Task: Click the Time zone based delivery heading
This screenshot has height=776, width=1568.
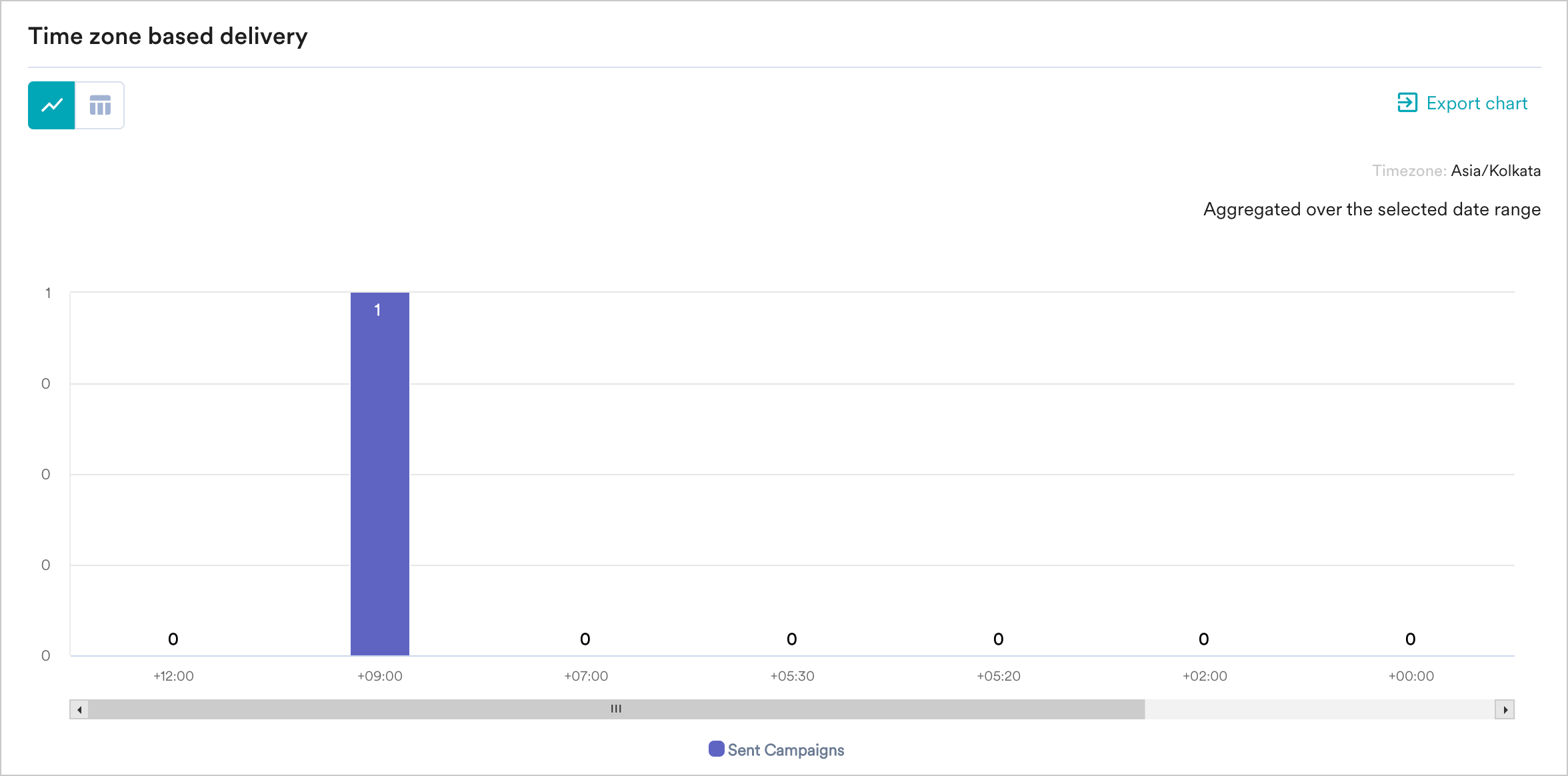Action: point(168,36)
